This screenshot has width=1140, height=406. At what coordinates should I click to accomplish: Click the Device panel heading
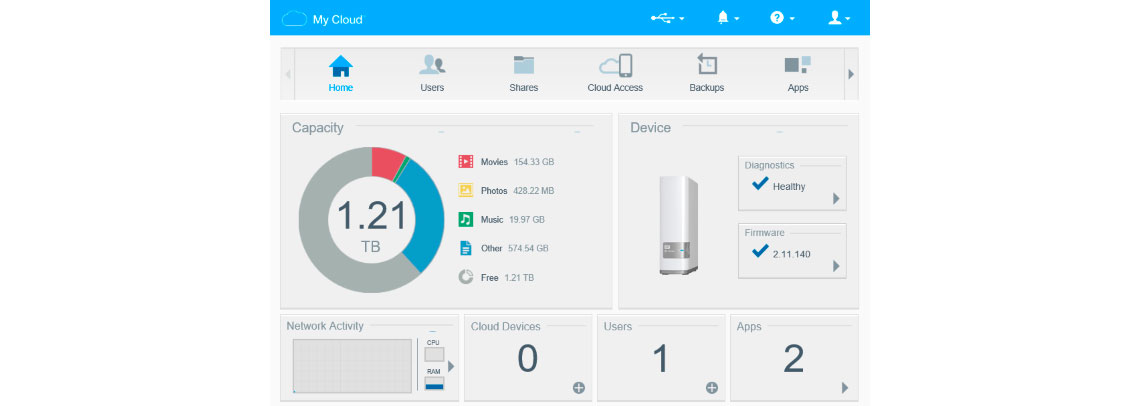coord(651,127)
